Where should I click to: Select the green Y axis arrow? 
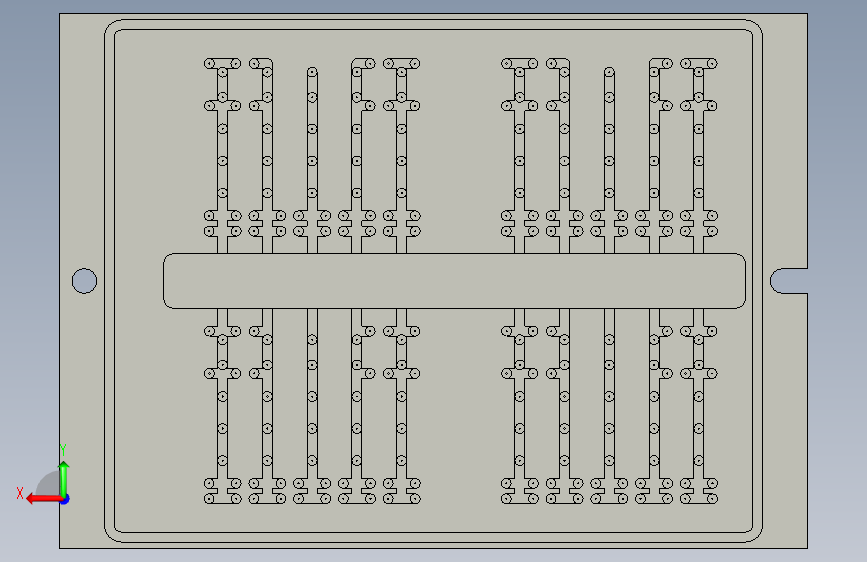click(64, 480)
